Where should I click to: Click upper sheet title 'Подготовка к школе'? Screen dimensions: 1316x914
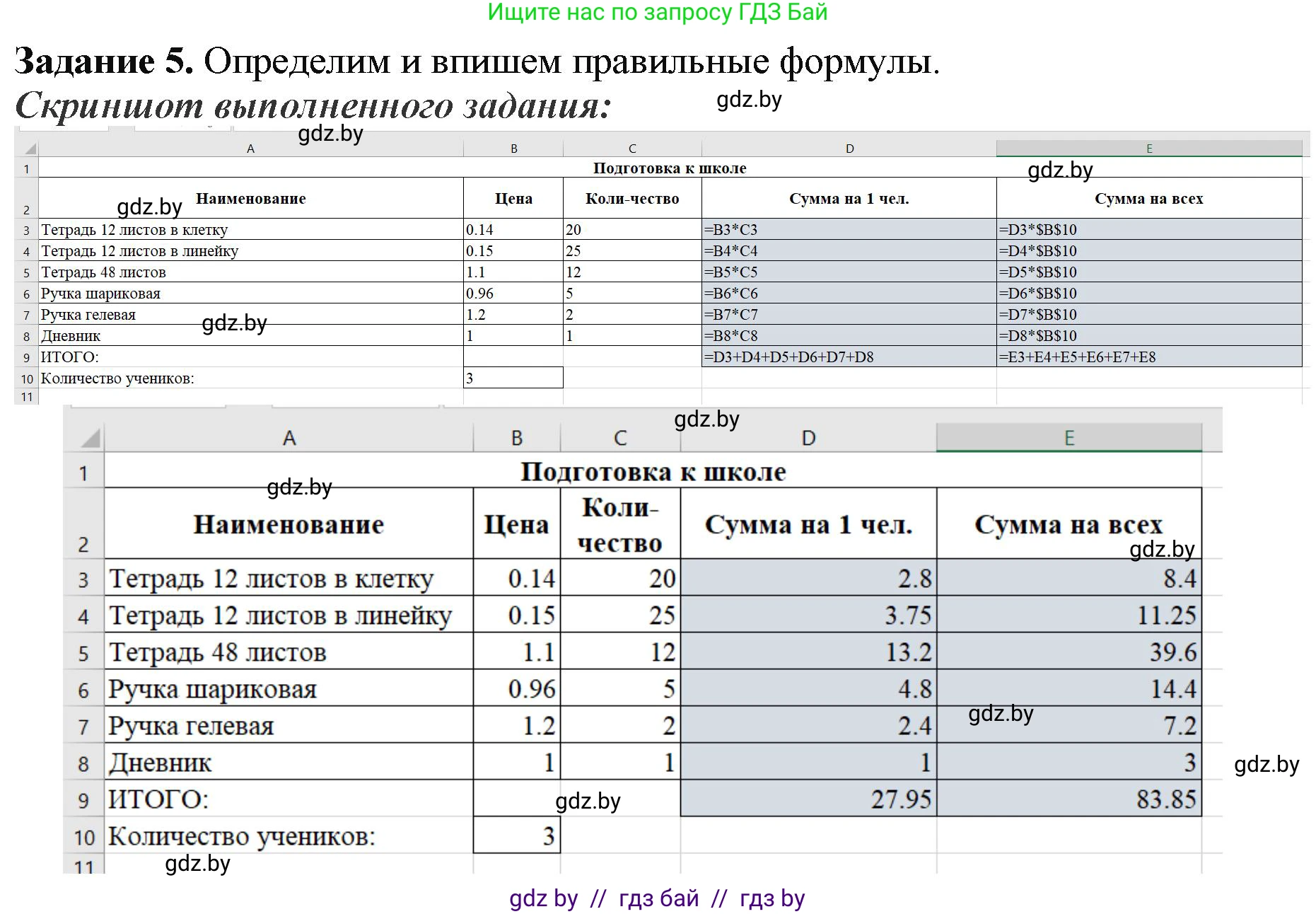click(670, 168)
